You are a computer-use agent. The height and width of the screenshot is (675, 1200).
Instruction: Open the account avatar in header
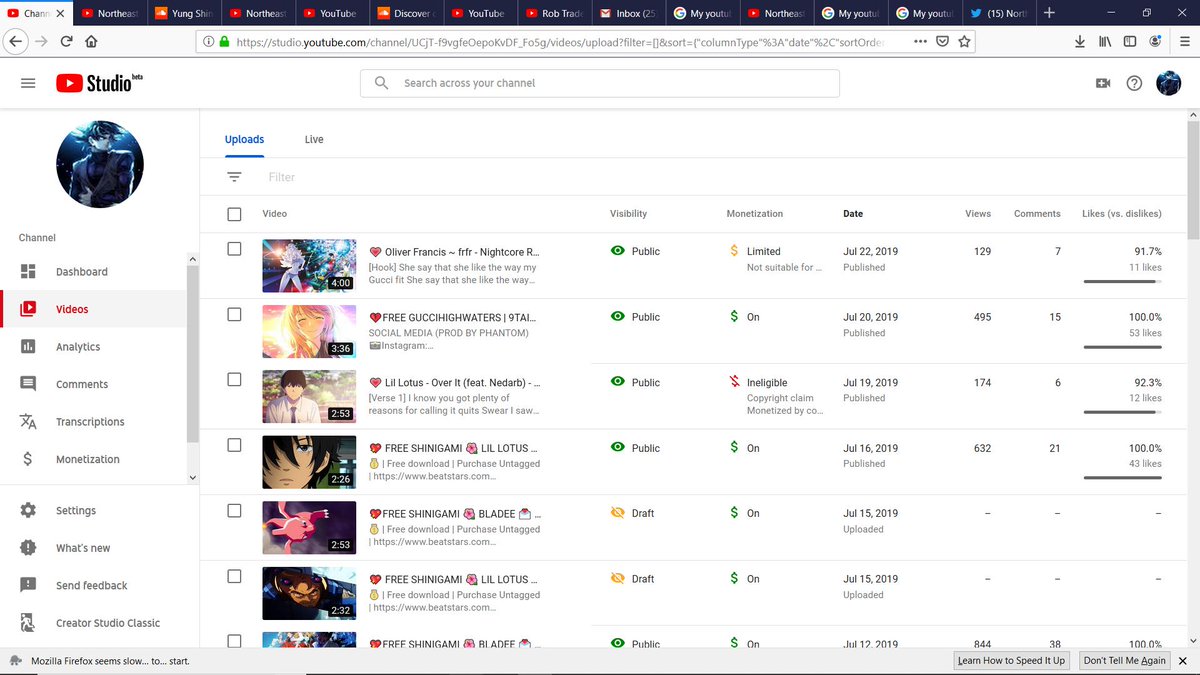[x=1169, y=83]
